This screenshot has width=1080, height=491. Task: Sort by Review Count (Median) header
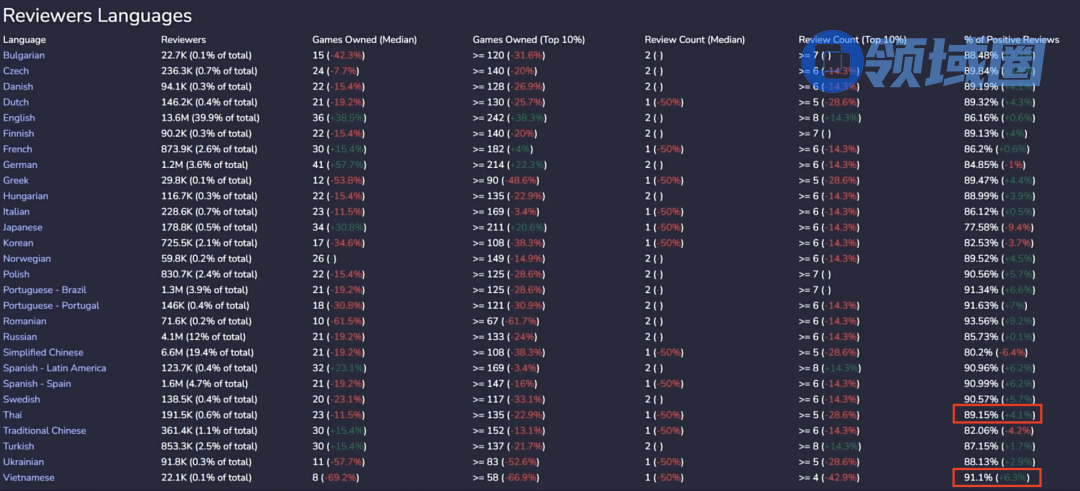[695, 40]
